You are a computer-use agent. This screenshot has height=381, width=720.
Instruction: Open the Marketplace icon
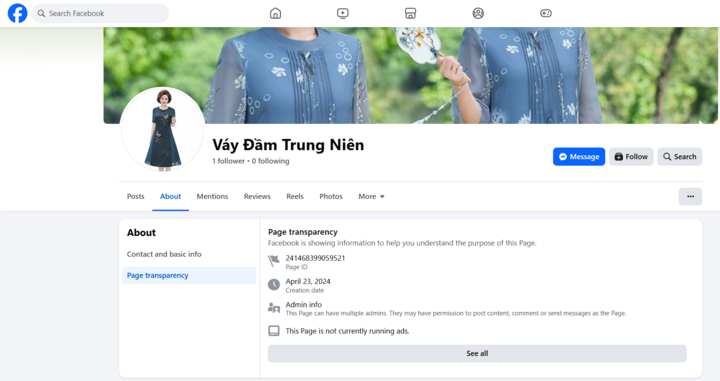tap(411, 13)
